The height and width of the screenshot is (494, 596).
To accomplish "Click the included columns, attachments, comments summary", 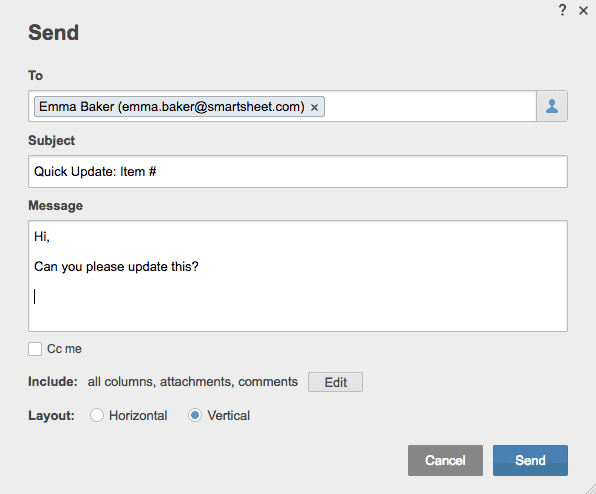I will click(192, 382).
